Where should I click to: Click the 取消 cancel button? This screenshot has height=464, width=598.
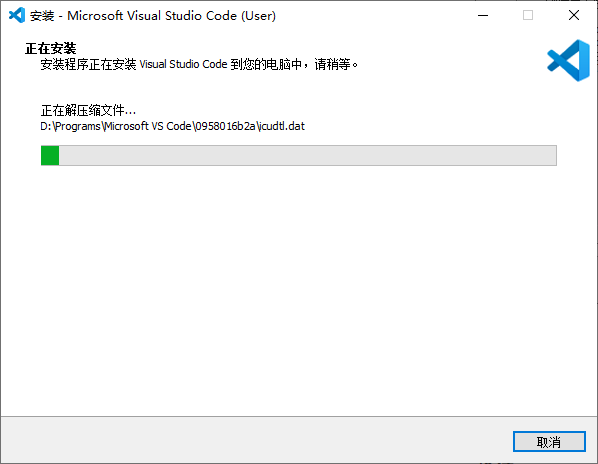549,442
